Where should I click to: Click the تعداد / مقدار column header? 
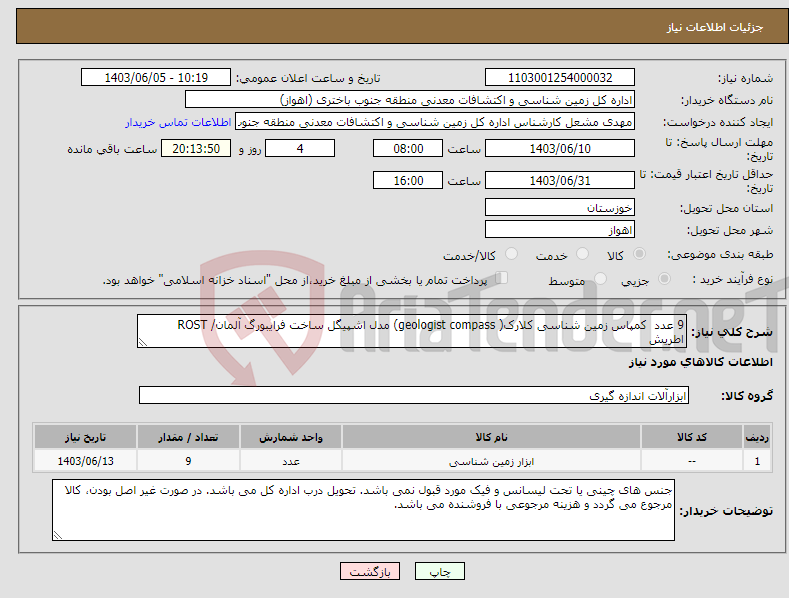pyautogui.click(x=188, y=437)
